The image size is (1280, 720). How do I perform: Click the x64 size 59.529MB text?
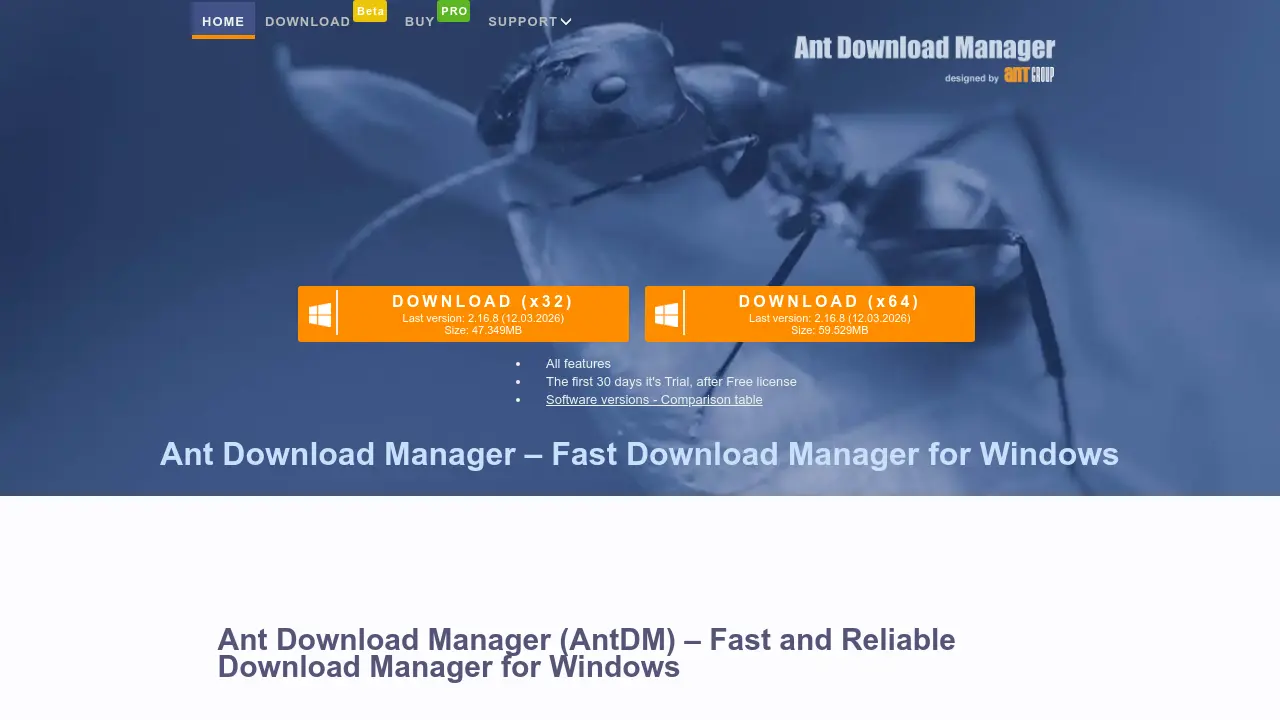click(x=830, y=331)
